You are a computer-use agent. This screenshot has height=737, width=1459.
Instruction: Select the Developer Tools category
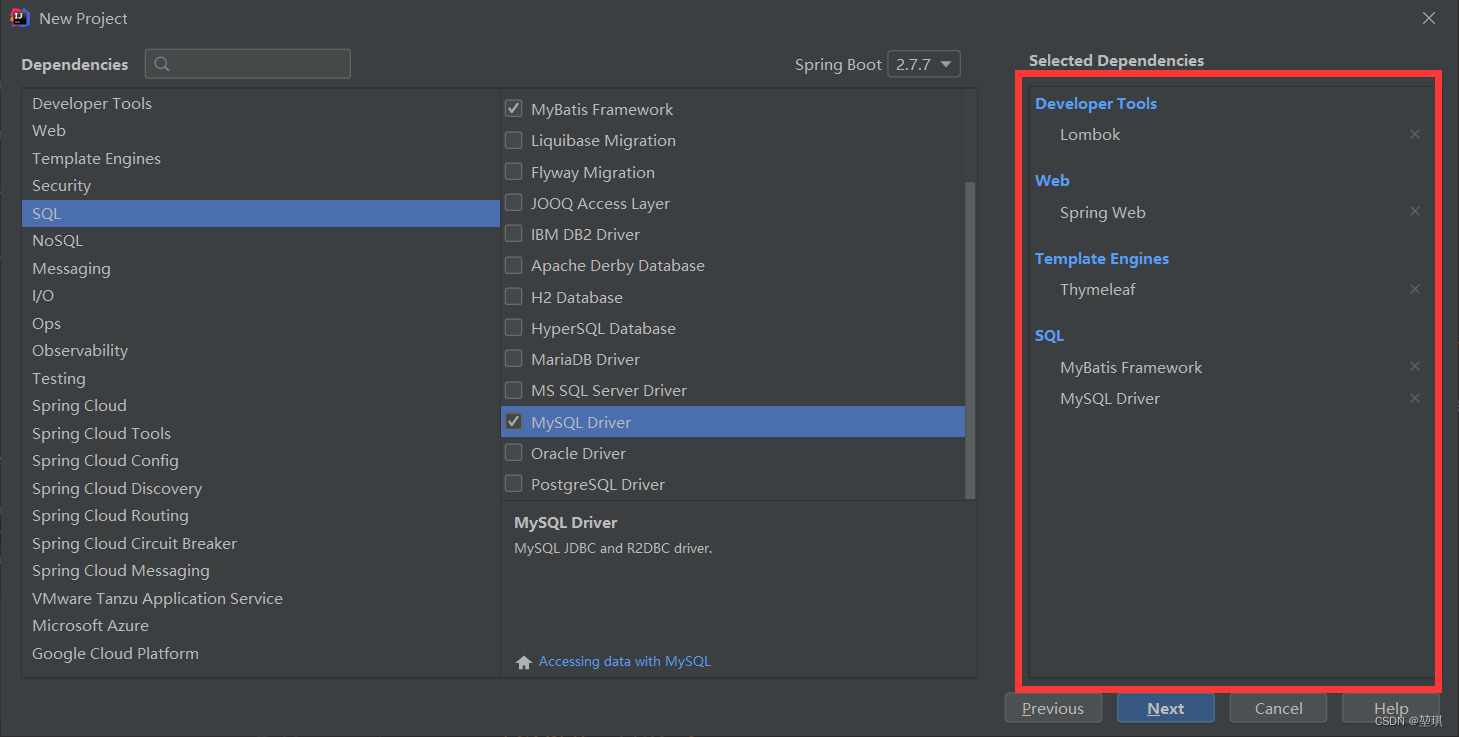260,103
